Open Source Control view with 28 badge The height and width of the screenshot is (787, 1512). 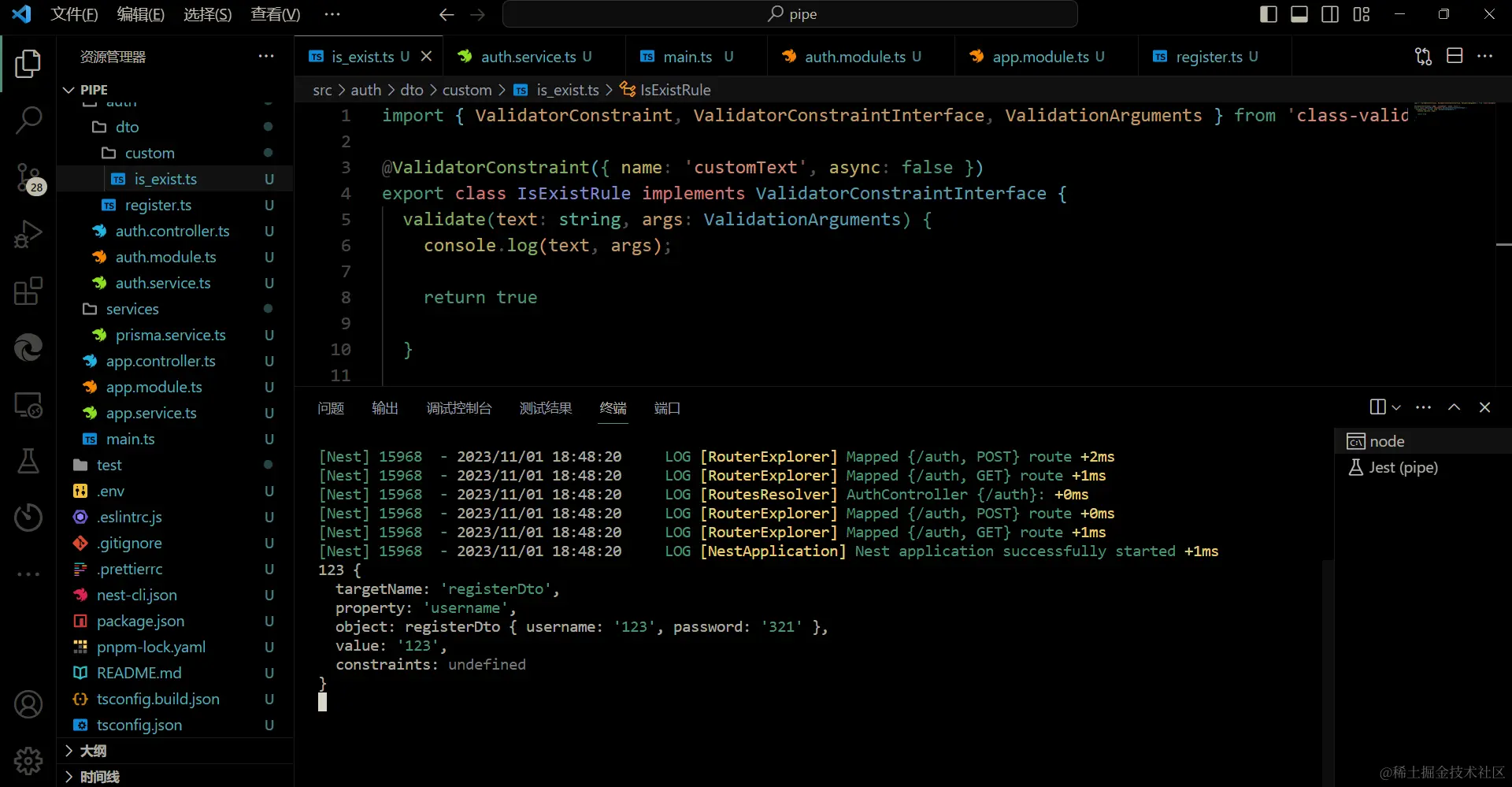tap(28, 178)
